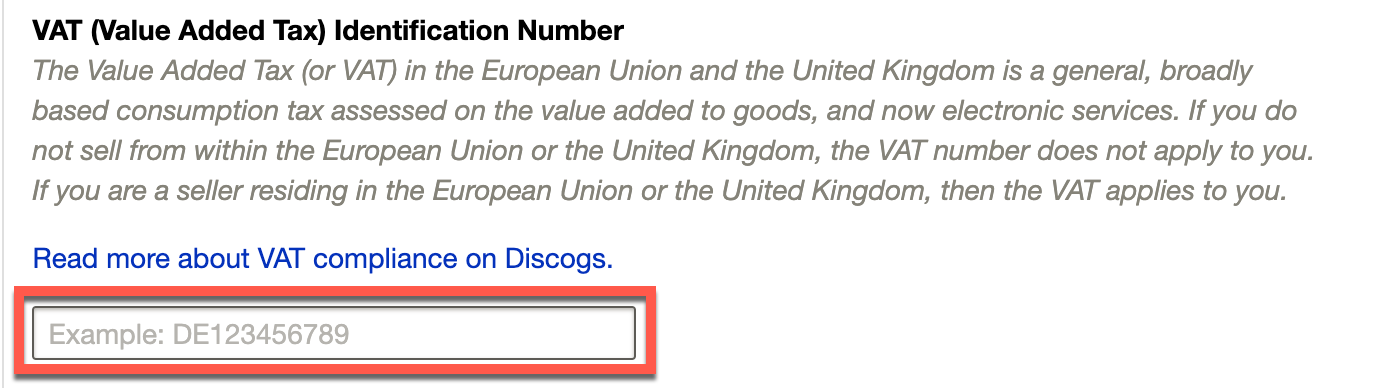Focus the field showing Example: DE123456789

pyautogui.click(x=334, y=333)
